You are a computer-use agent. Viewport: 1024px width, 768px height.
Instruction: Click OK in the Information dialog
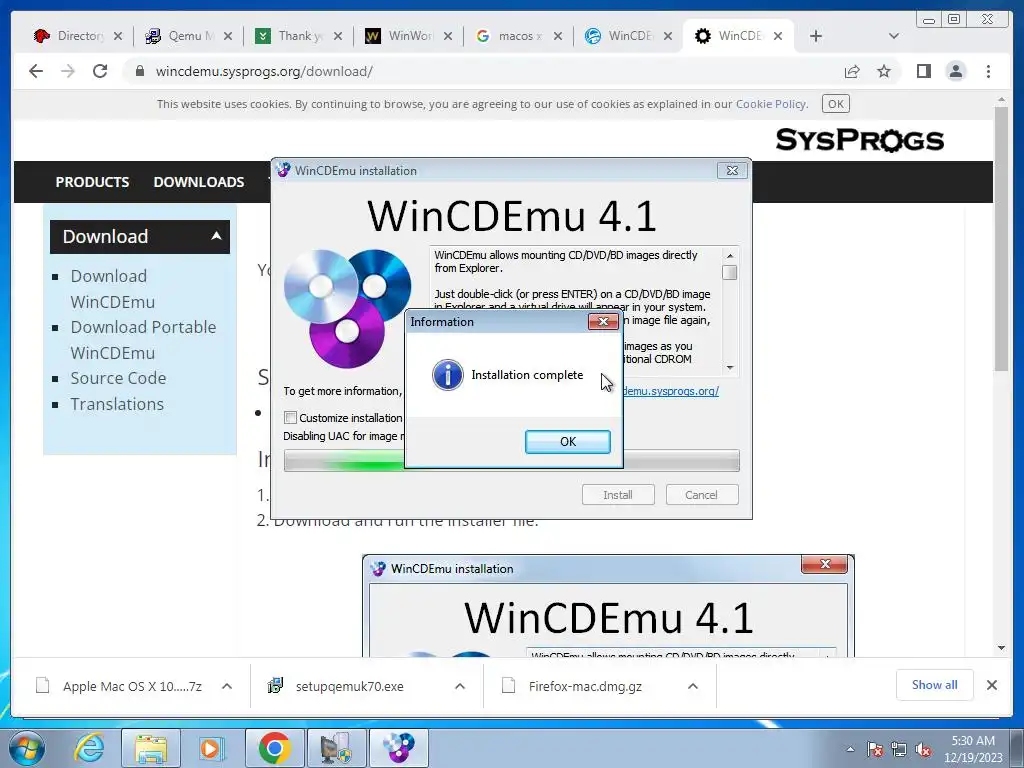568,441
